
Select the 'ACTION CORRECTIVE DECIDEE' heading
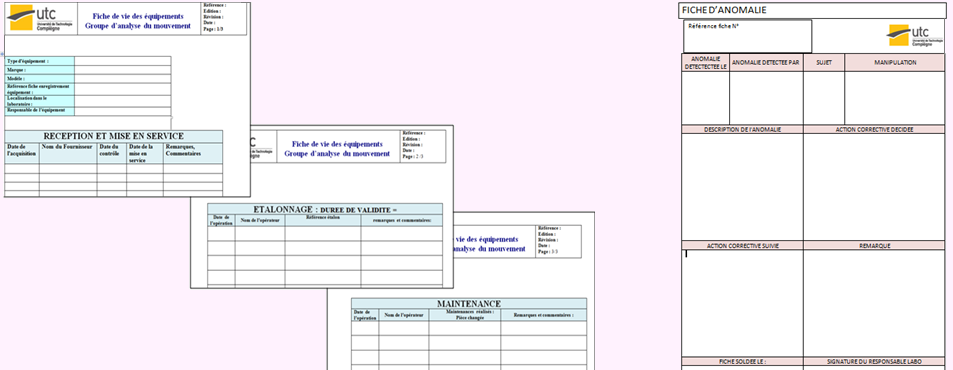click(x=874, y=129)
